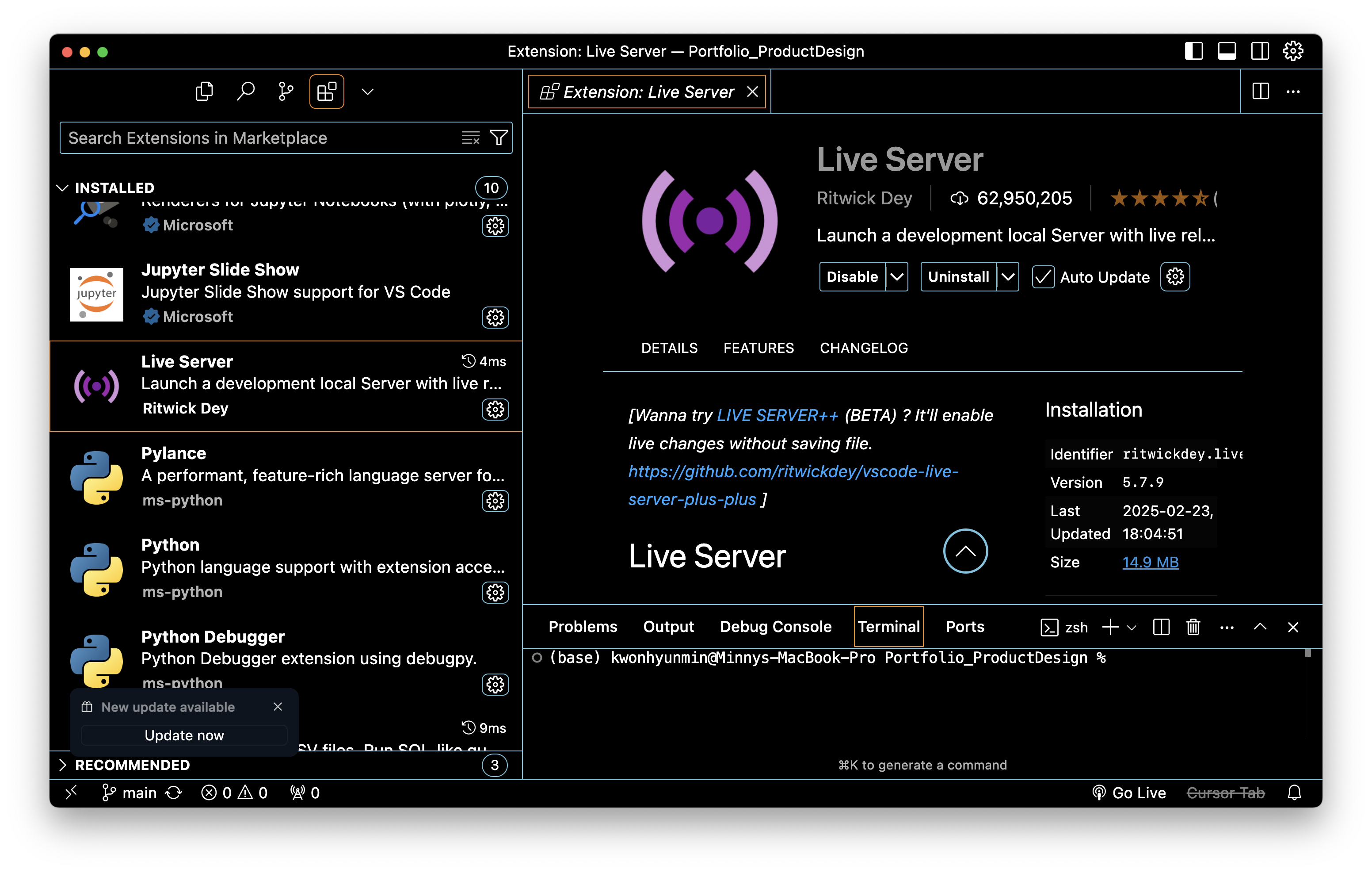The image size is (1372, 873).
Task: Switch to the FEATURES tab
Action: tap(758, 348)
